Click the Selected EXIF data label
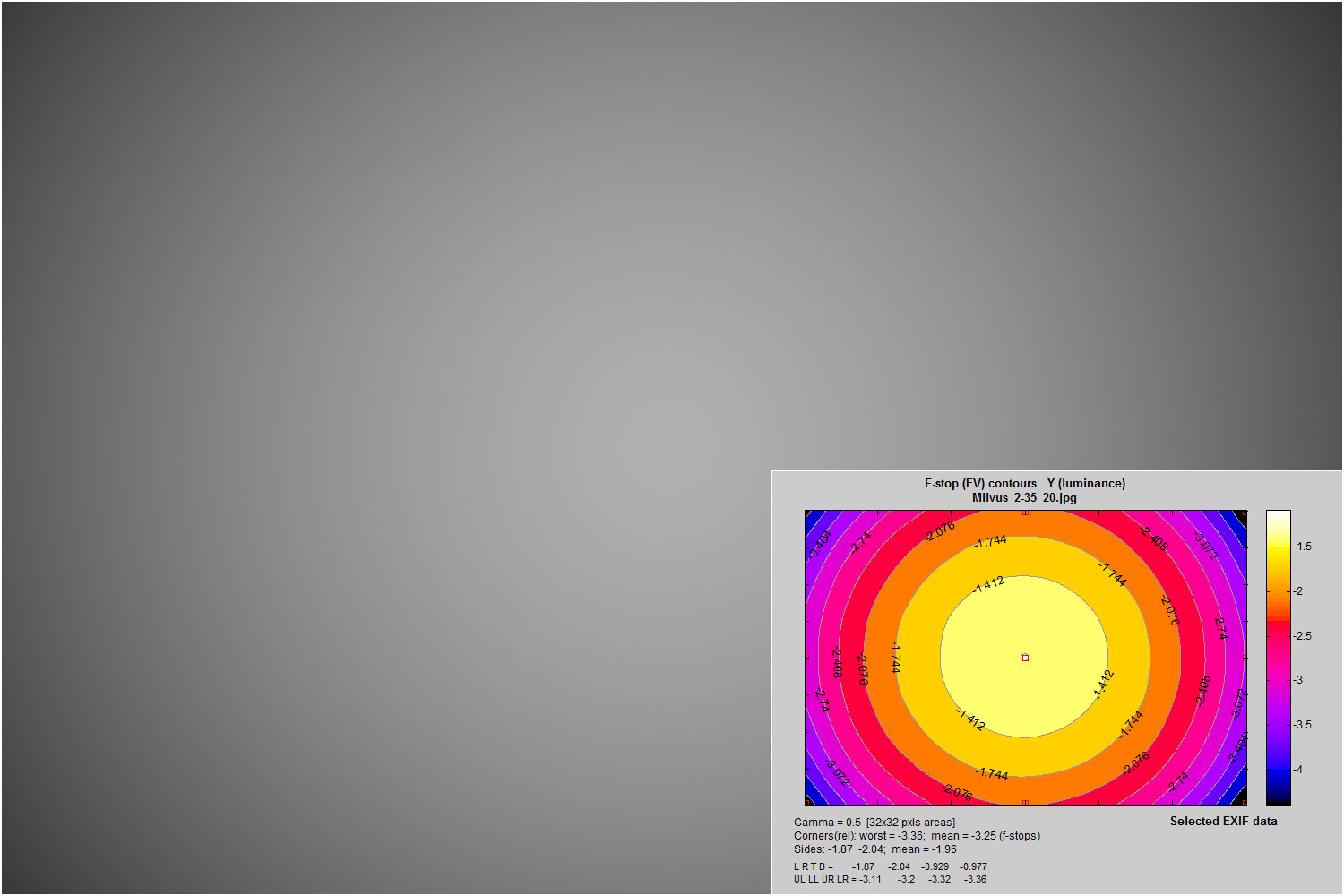Image resolution: width=1344 pixels, height=896 pixels. (x=1223, y=821)
